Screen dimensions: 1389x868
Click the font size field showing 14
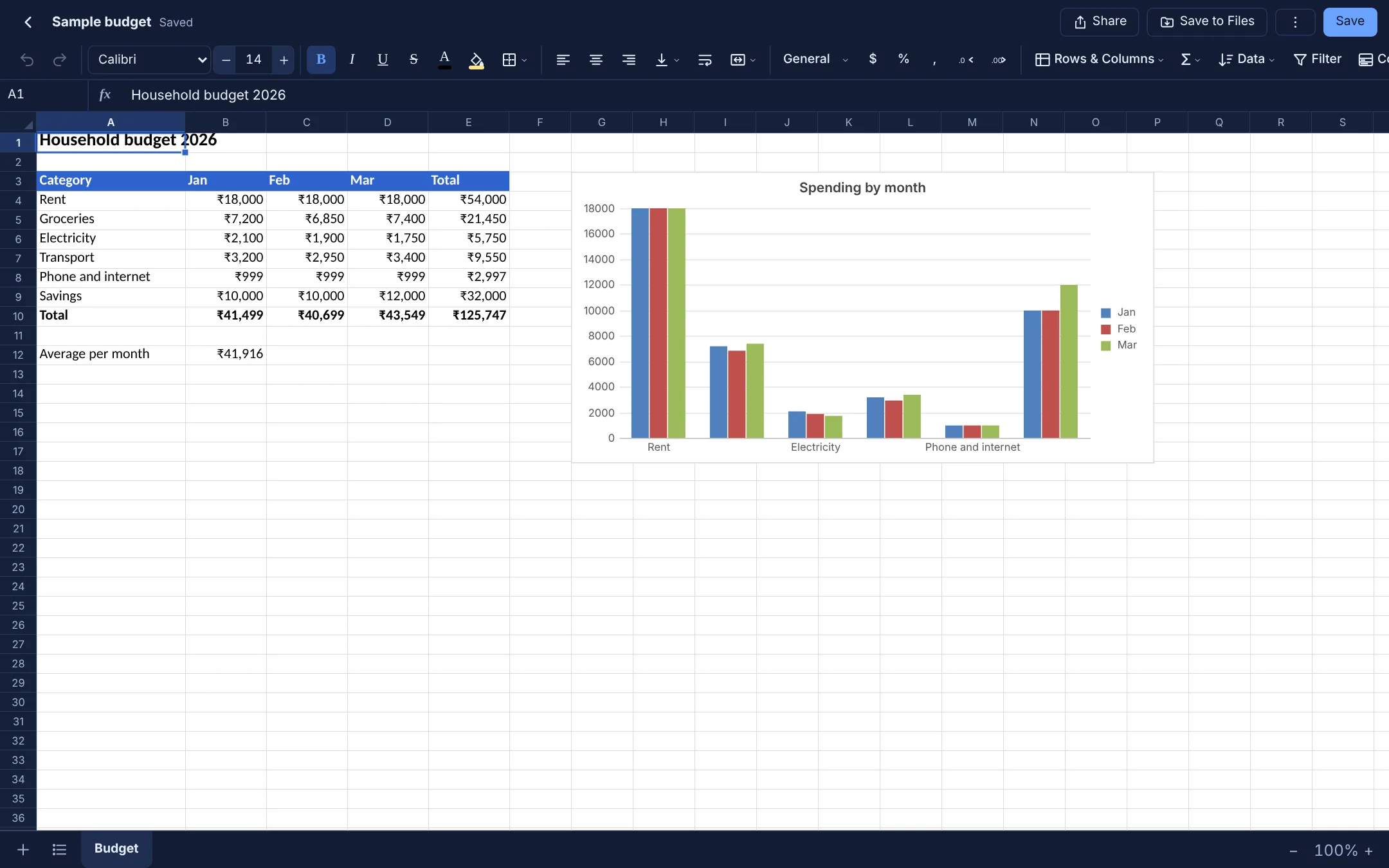(253, 60)
